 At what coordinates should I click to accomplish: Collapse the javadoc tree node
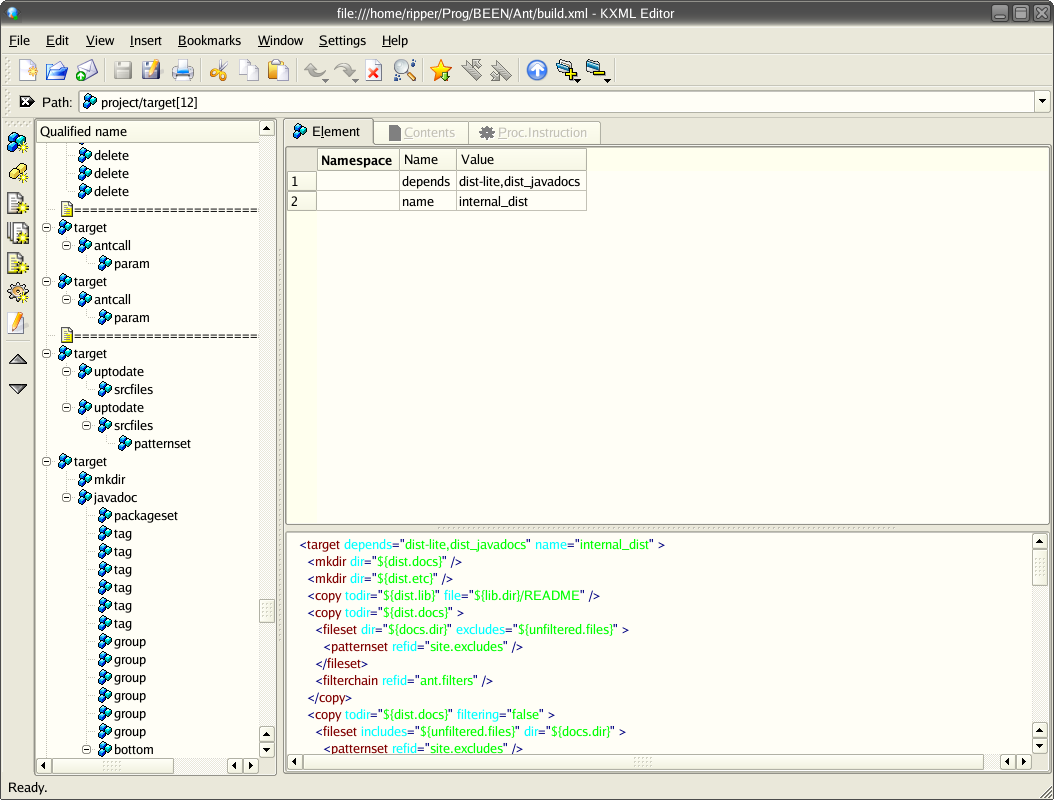click(67, 497)
